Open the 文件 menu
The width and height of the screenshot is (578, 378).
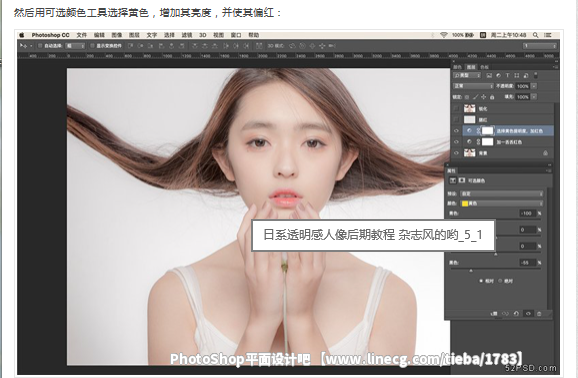click(81, 35)
